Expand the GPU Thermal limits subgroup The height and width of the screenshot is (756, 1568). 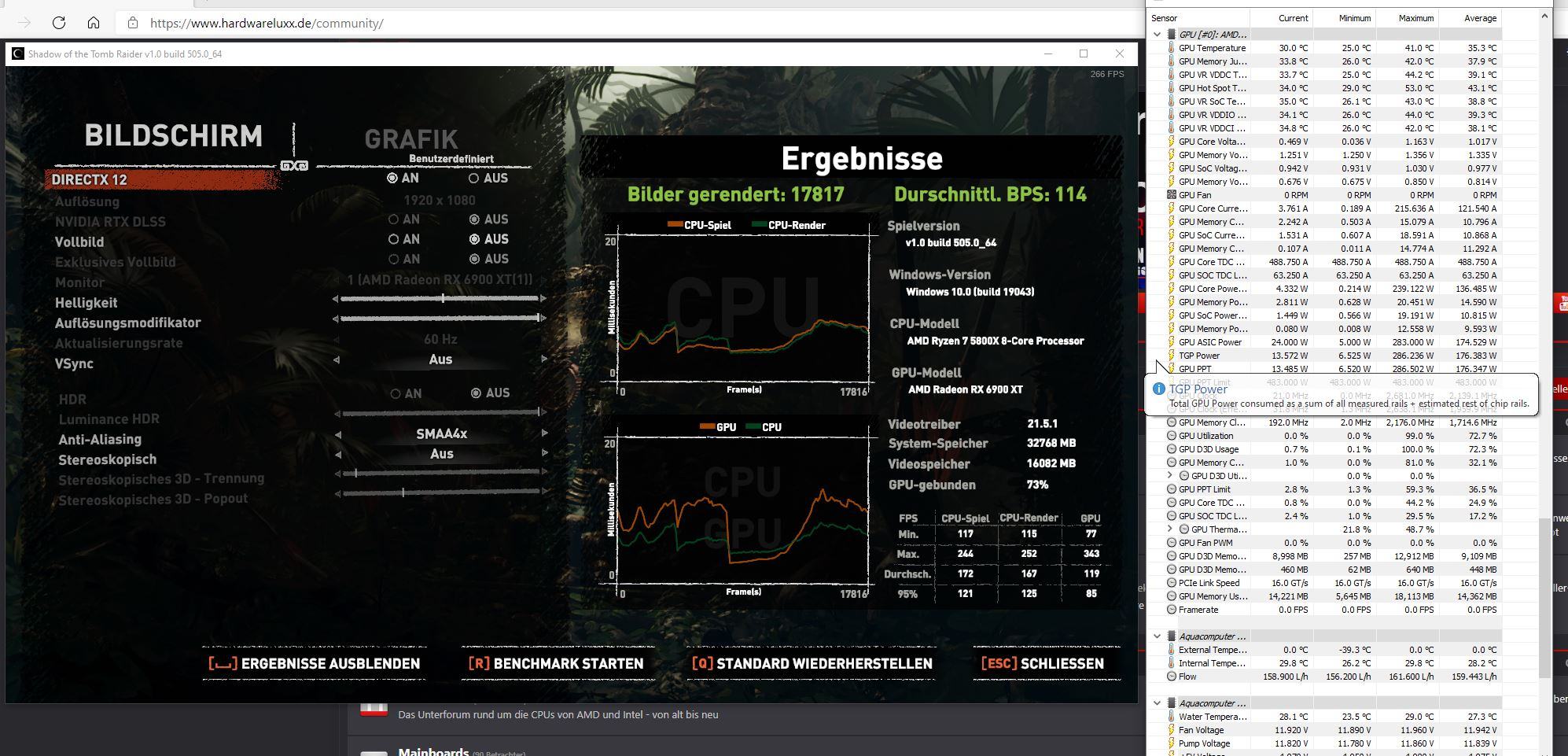(x=1169, y=529)
